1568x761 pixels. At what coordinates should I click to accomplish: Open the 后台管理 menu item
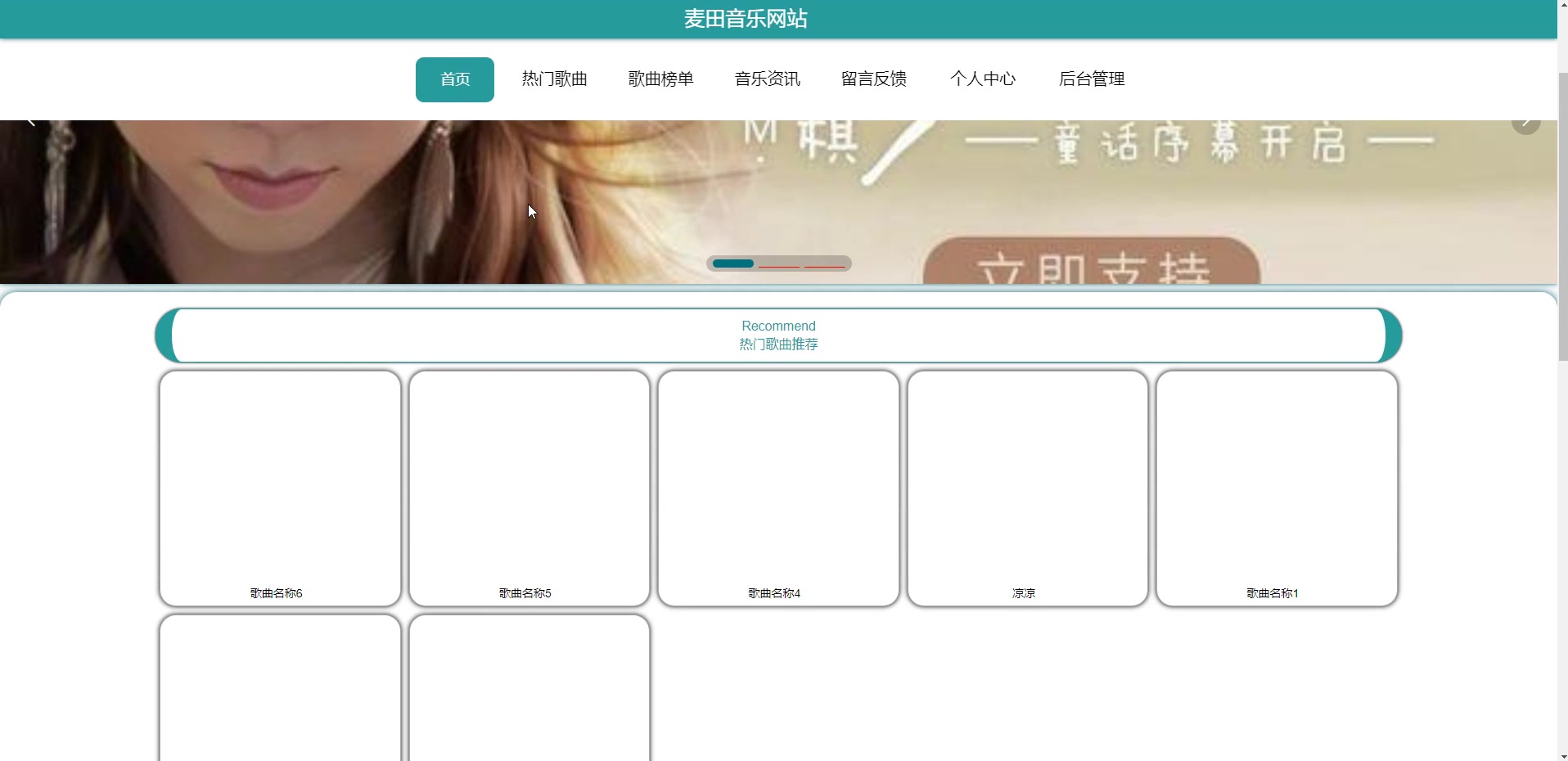(x=1092, y=79)
